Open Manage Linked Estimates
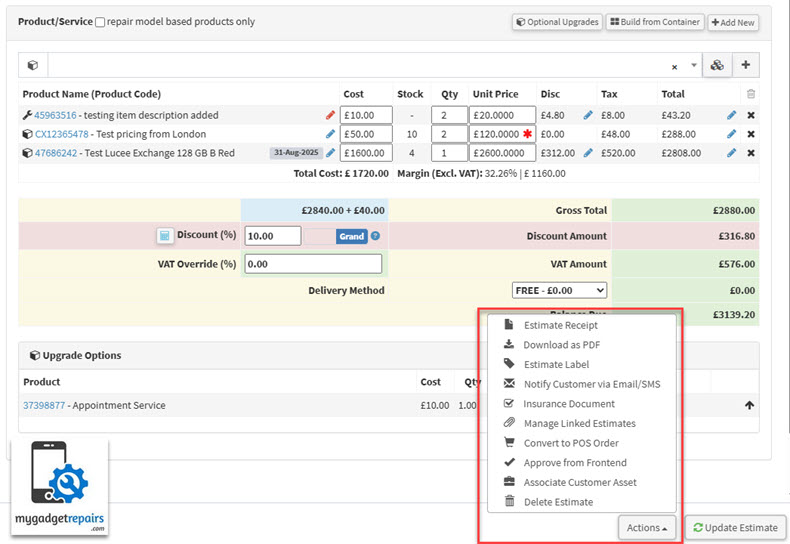The image size is (790, 544). tap(579, 424)
